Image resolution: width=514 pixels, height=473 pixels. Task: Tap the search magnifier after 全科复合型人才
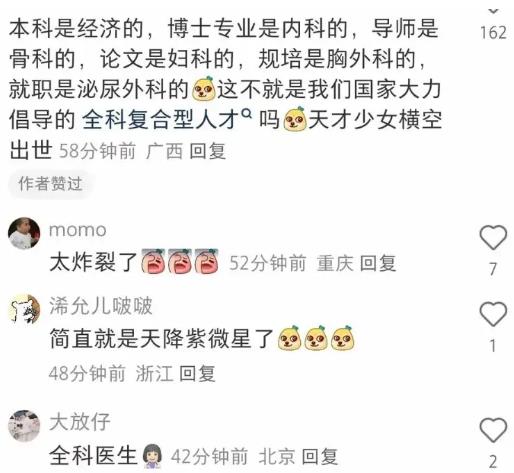(246, 114)
